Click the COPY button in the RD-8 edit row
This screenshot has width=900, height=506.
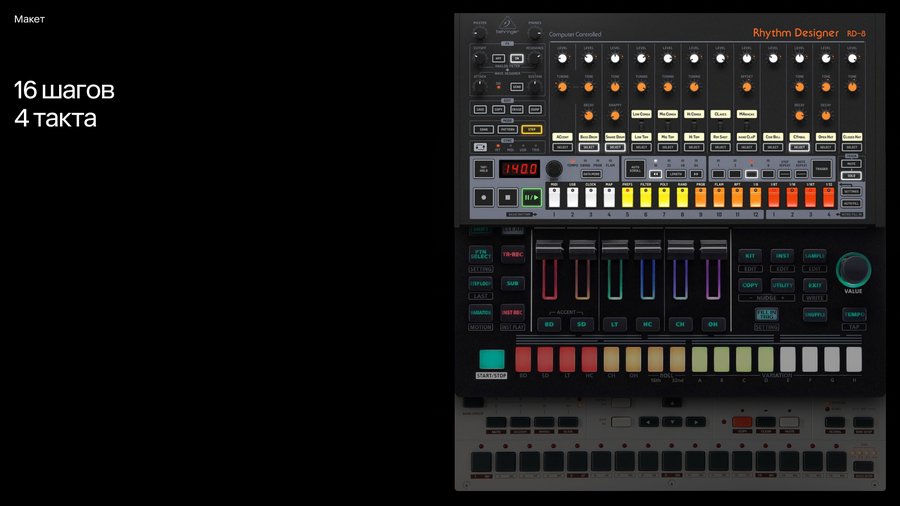[498, 109]
